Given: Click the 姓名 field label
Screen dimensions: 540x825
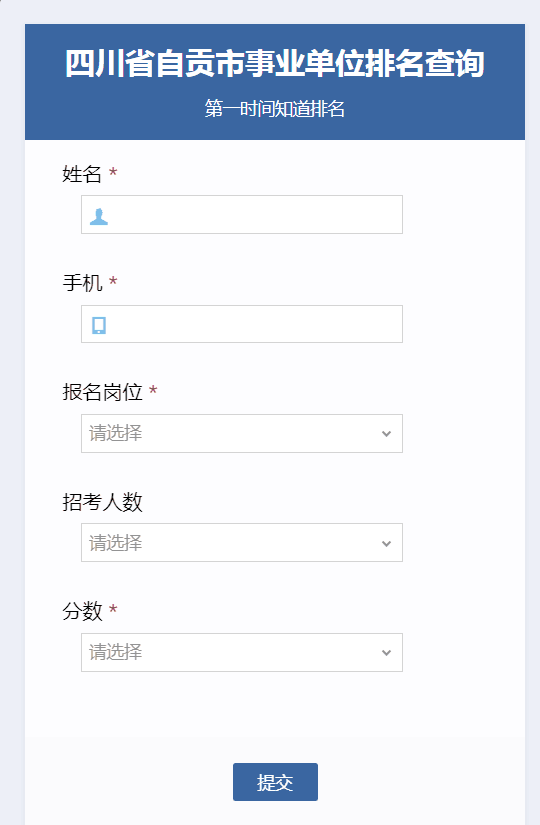Looking at the screenshot, I should coord(82,174).
